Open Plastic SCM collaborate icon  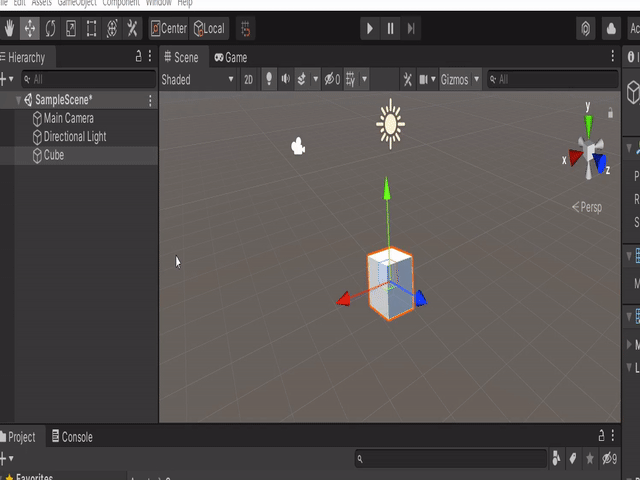(x=586, y=29)
